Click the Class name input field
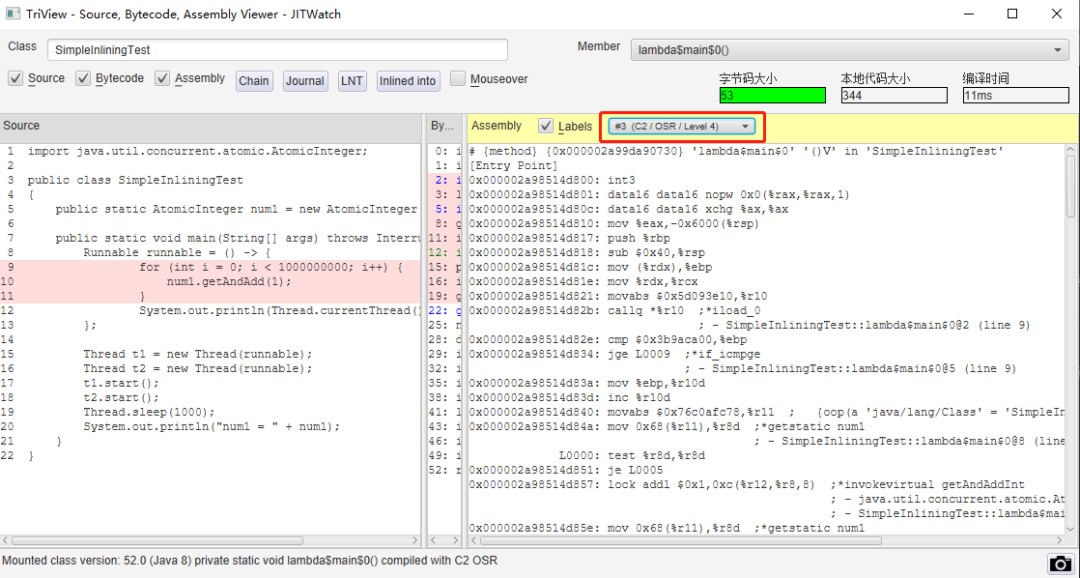 pos(278,50)
